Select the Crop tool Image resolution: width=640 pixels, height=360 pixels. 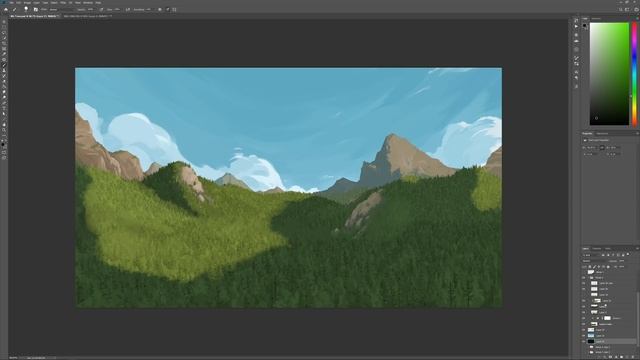point(4,43)
